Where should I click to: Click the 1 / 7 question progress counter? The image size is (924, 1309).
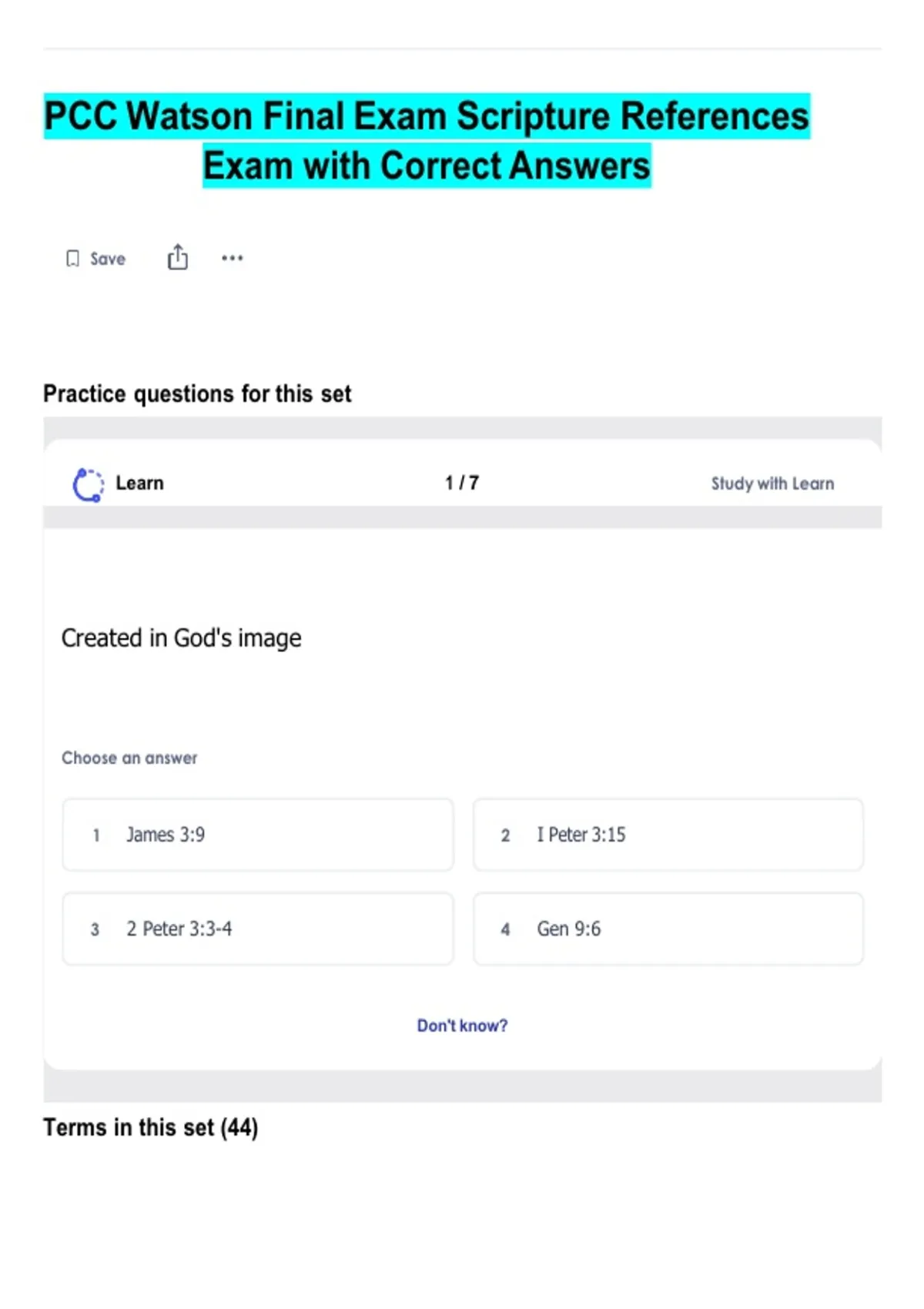coord(462,483)
